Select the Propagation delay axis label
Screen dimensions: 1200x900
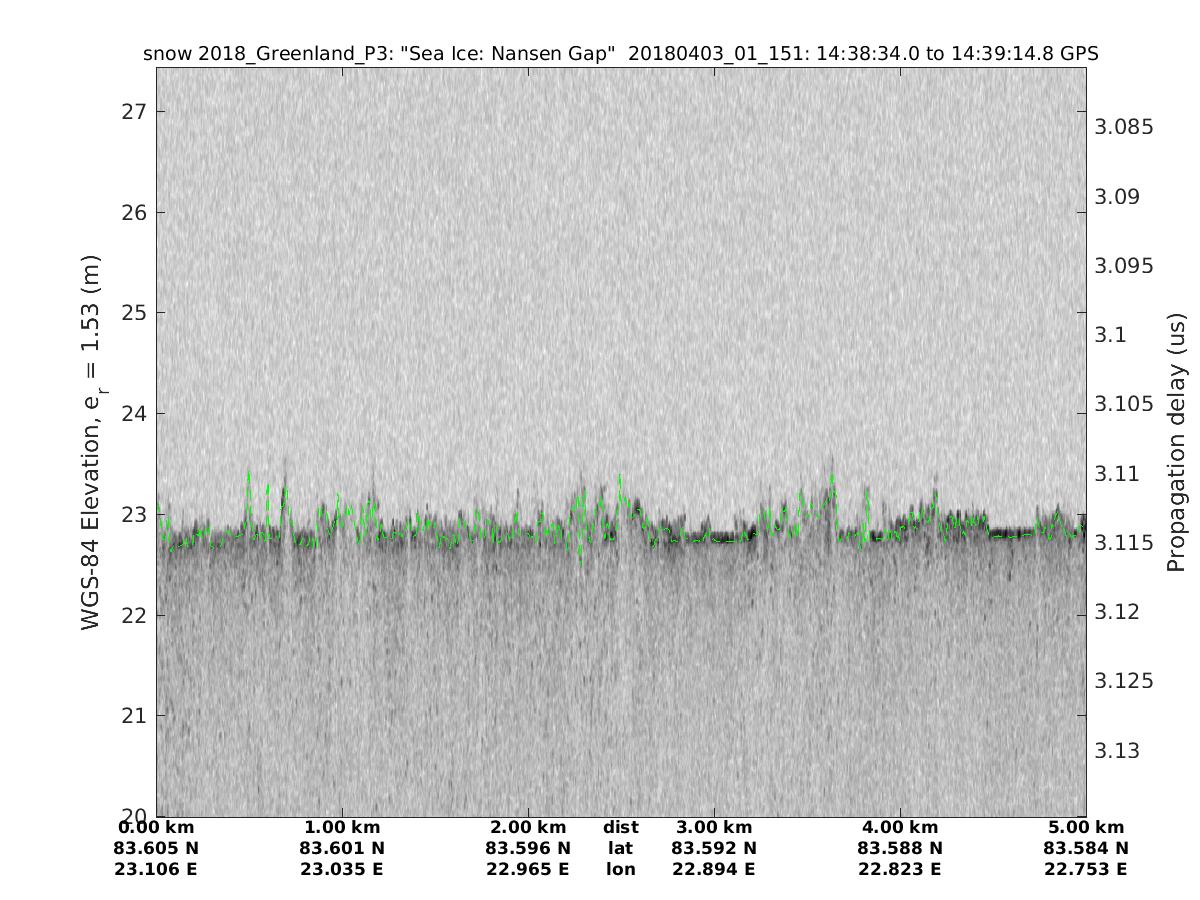[1175, 443]
